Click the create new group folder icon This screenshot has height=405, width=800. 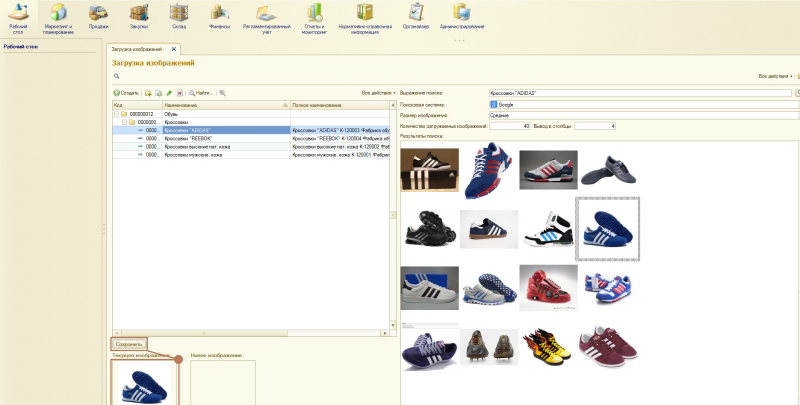point(148,93)
